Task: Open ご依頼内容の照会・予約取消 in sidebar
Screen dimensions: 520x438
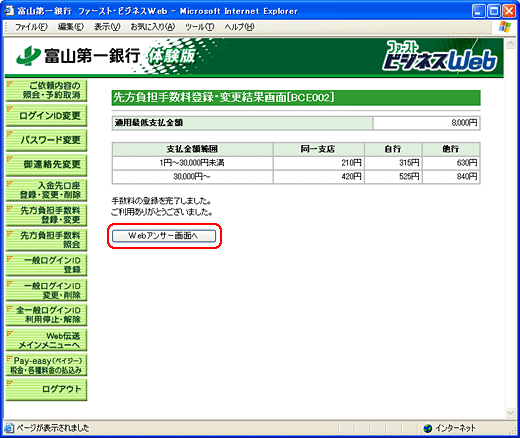Action: (x=46, y=90)
